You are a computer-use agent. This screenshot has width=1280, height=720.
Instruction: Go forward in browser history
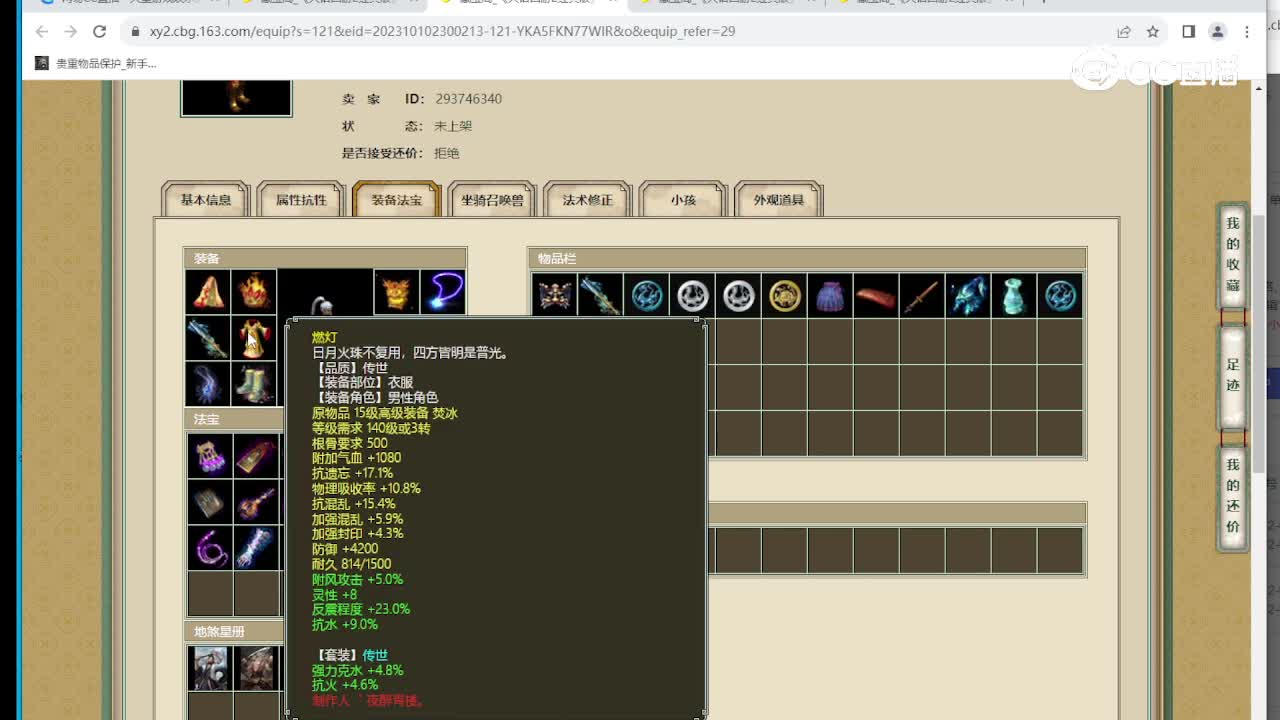pyautogui.click(x=70, y=31)
